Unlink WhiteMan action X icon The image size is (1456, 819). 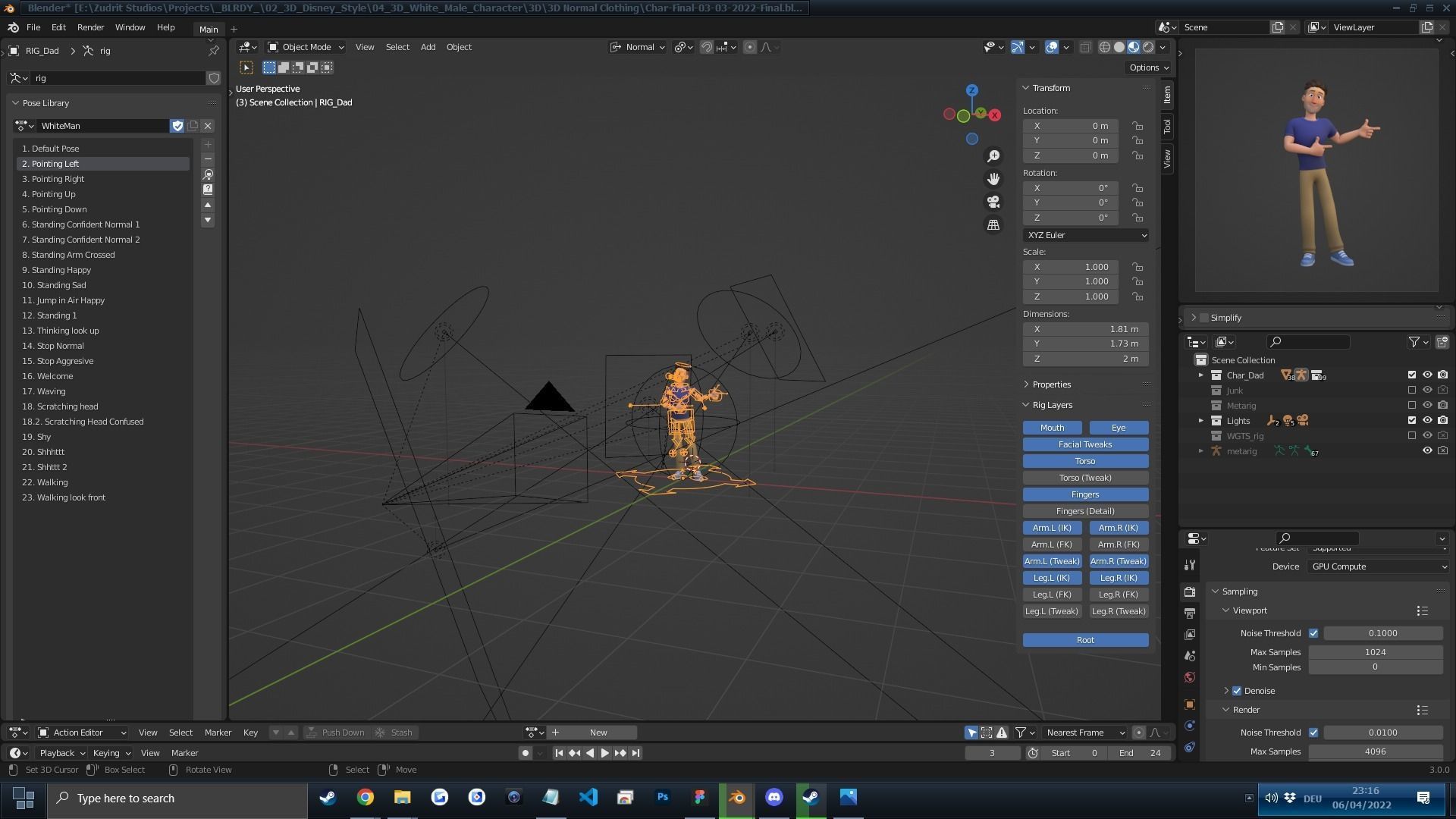(208, 126)
